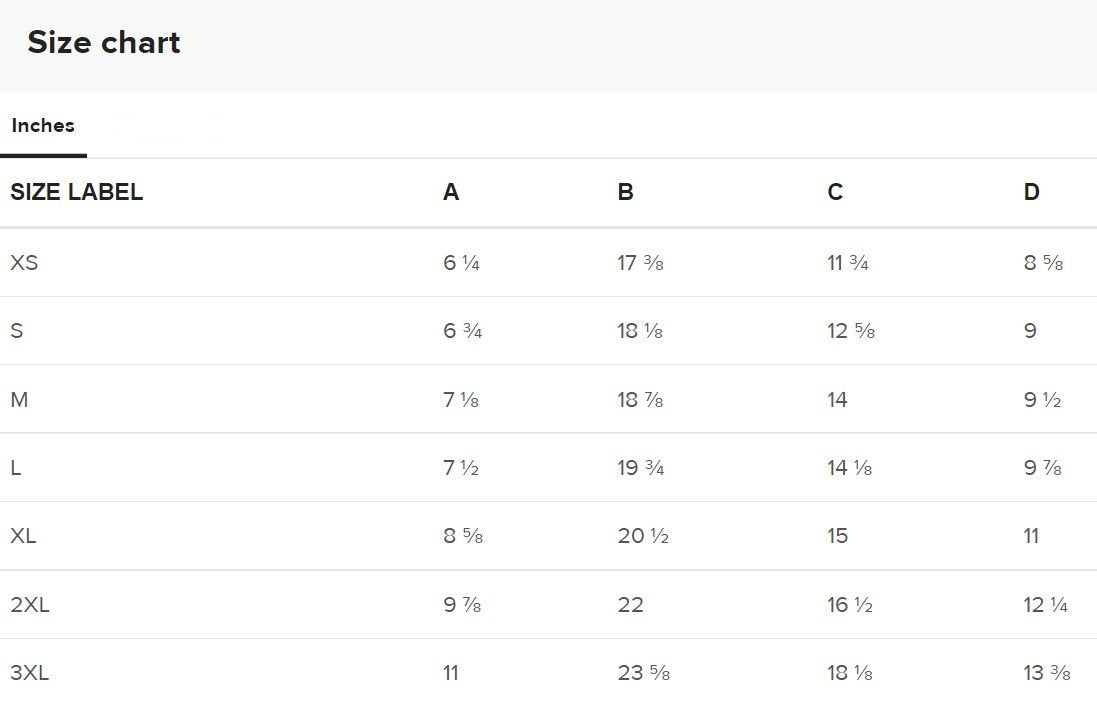Click column header D

coord(1031,192)
